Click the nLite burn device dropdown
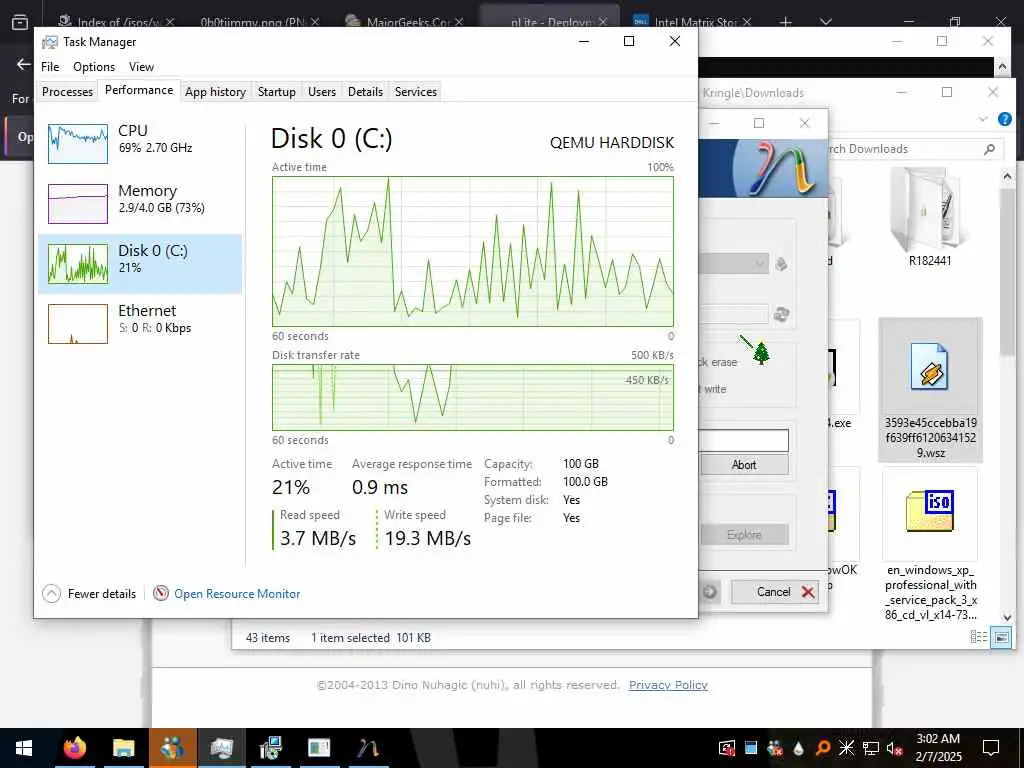This screenshot has height=768, width=1024. [733, 264]
